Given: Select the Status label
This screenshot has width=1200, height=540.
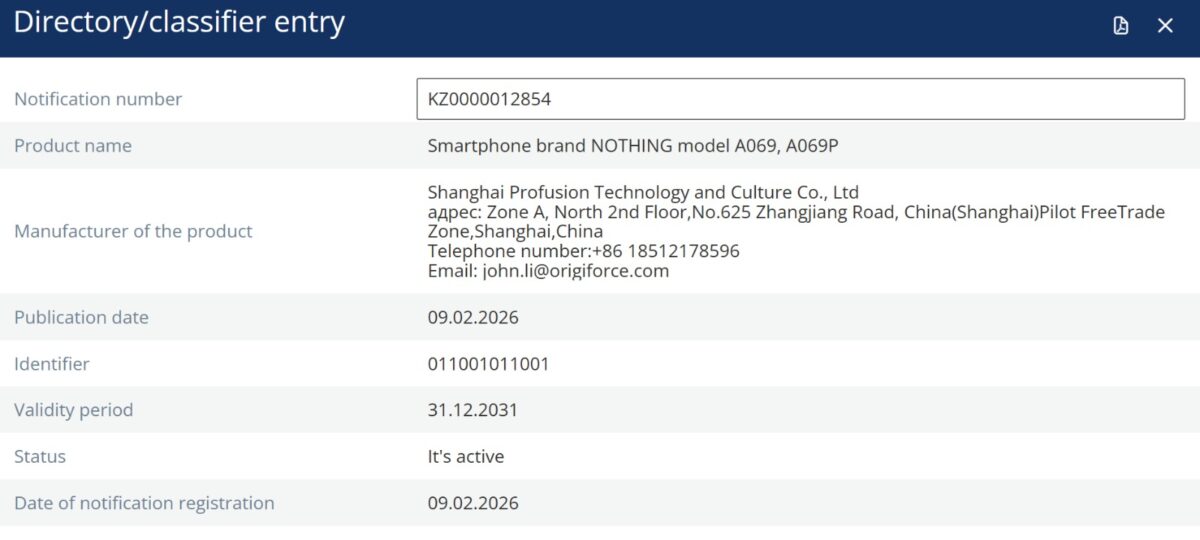Looking at the screenshot, I should [40, 457].
